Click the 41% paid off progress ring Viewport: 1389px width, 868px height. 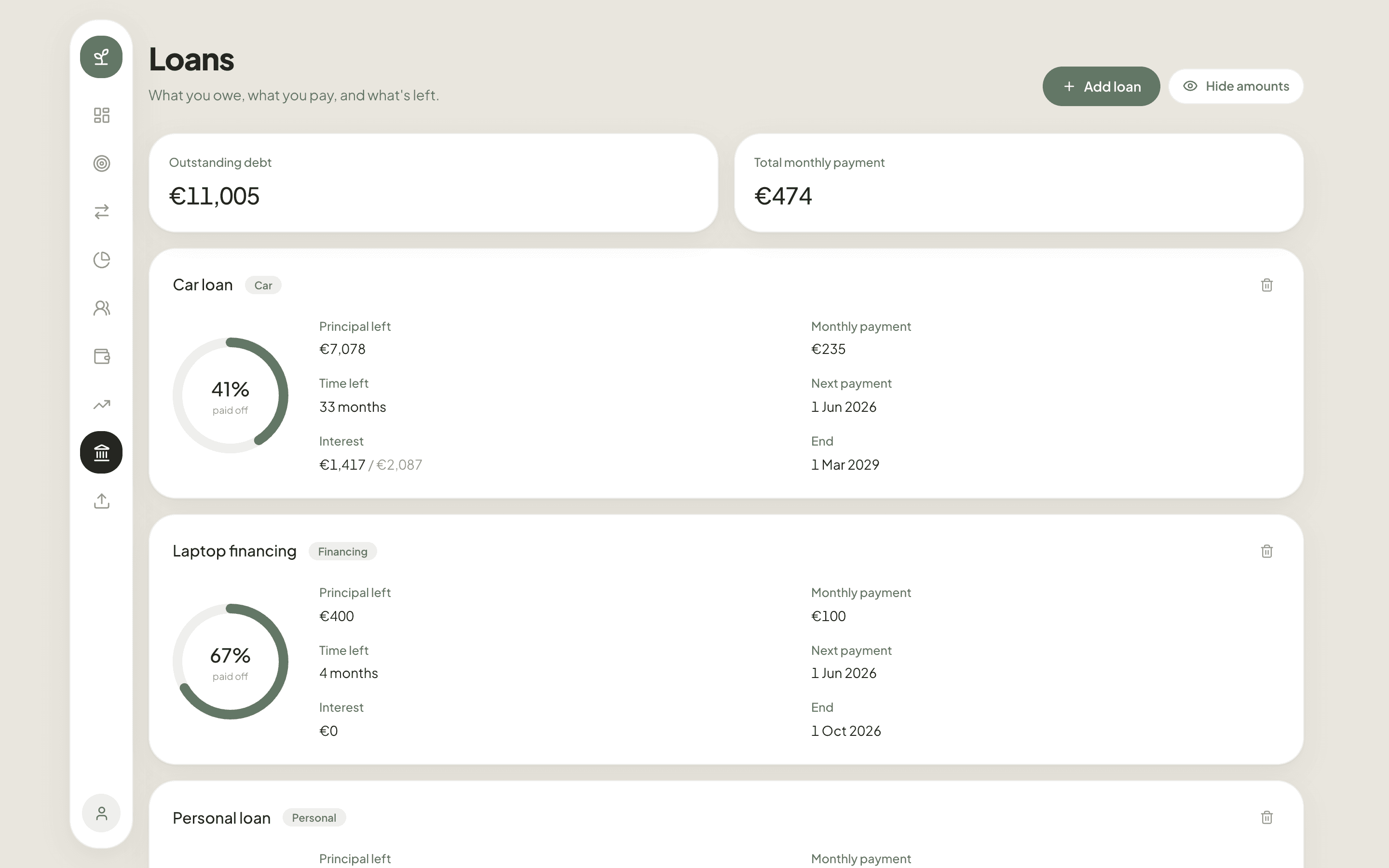coord(230,395)
